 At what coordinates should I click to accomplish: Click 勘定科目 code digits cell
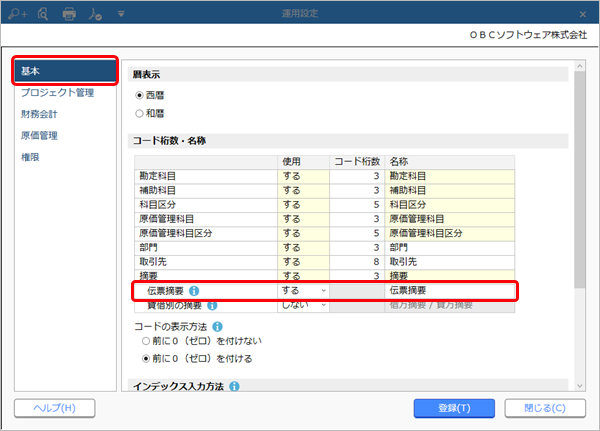[x=357, y=176]
